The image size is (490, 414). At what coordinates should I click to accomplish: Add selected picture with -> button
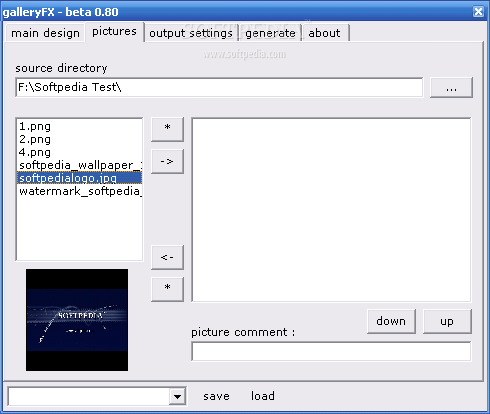coord(167,161)
